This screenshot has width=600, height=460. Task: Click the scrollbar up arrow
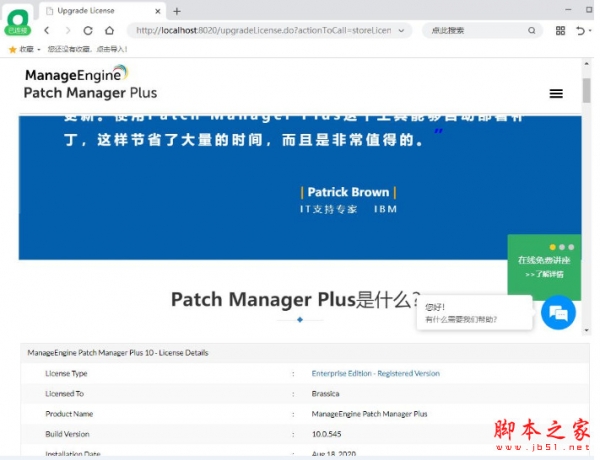click(x=587, y=64)
